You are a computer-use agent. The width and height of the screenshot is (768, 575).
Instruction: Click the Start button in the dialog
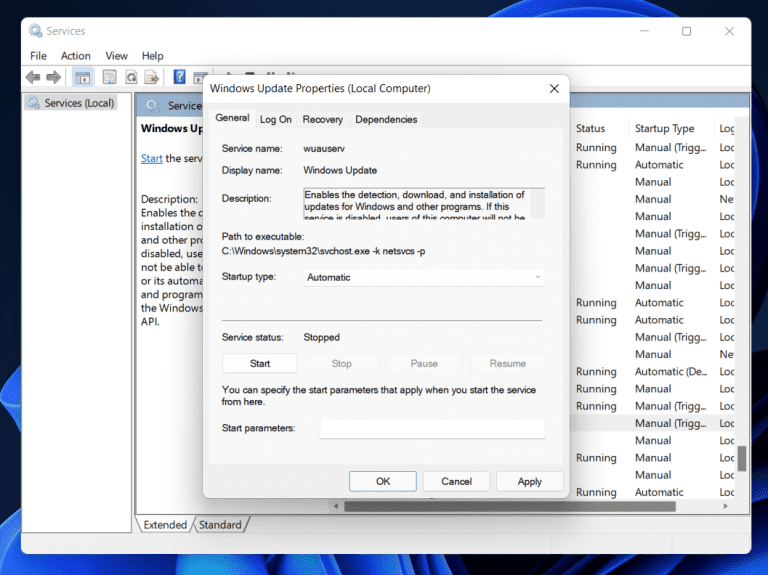click(260, 363)
